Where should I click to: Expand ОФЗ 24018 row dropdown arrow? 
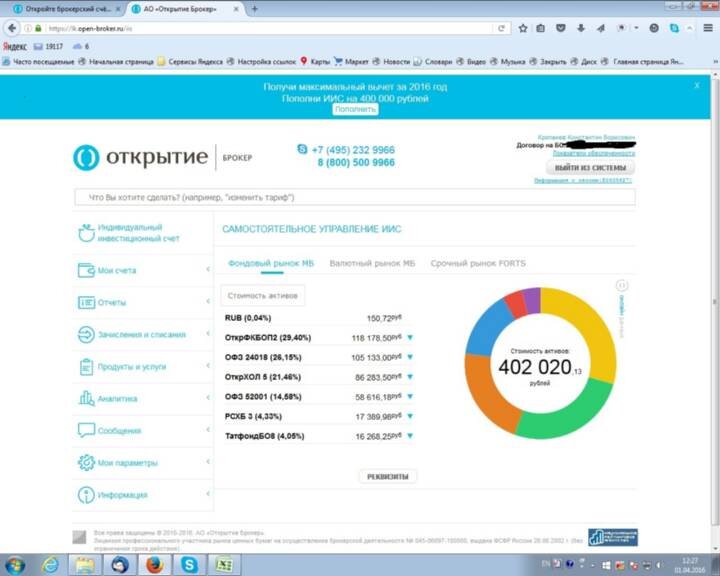coord(410,357)
